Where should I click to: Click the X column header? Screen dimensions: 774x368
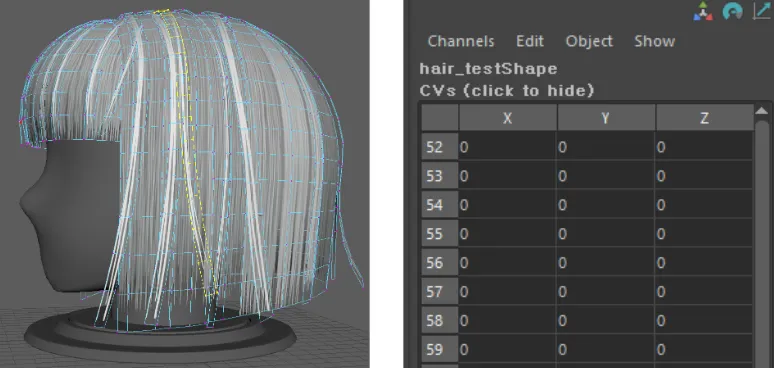(x=507, y=118)
